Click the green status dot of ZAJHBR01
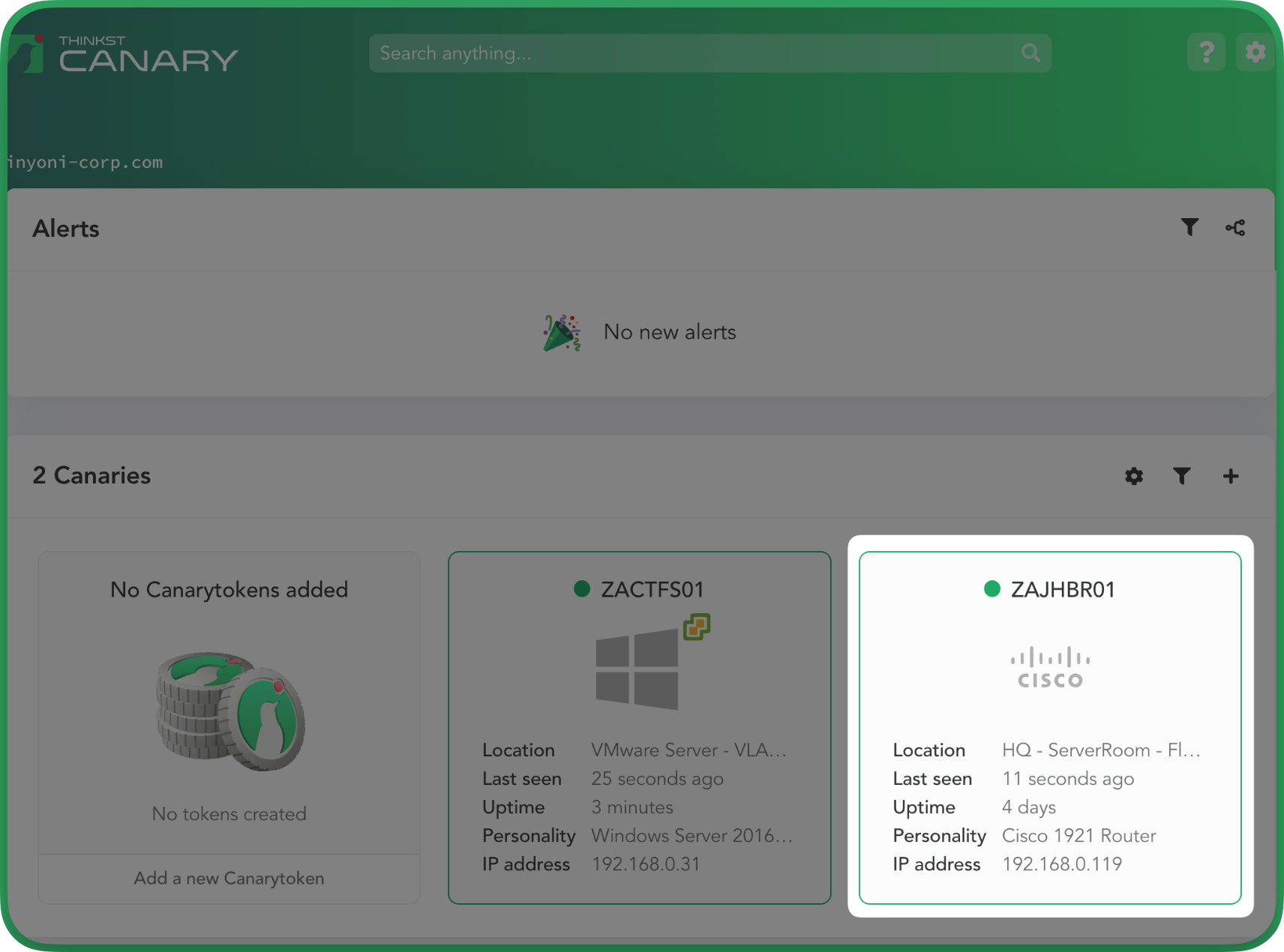Viewport: 1284px width, 952px height. (x=992, y=589)
